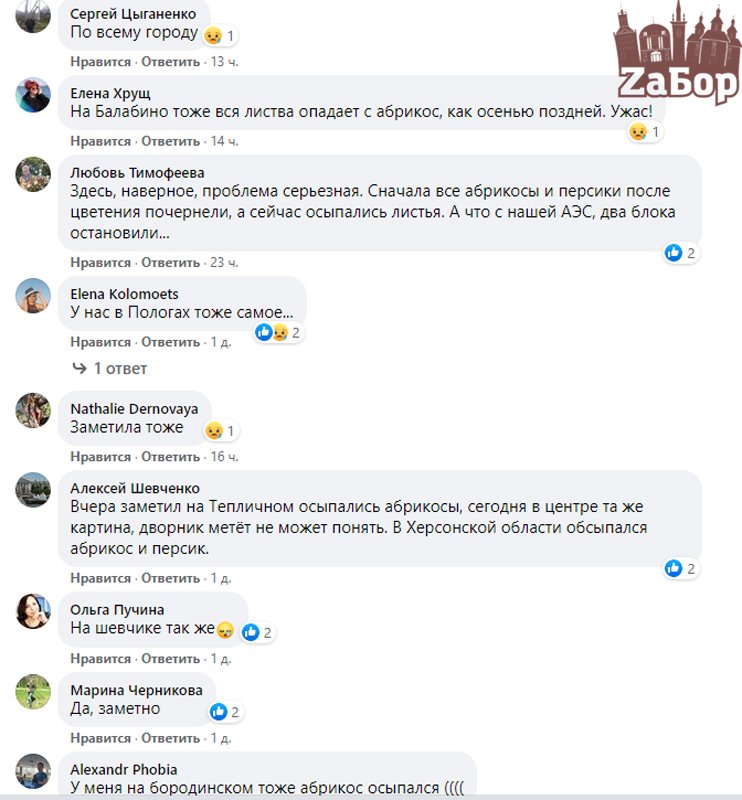742x800 pixels.
Task: Click sad reaction on Сергей Цыганенко's comment
Action: click(x=220, y=36)
